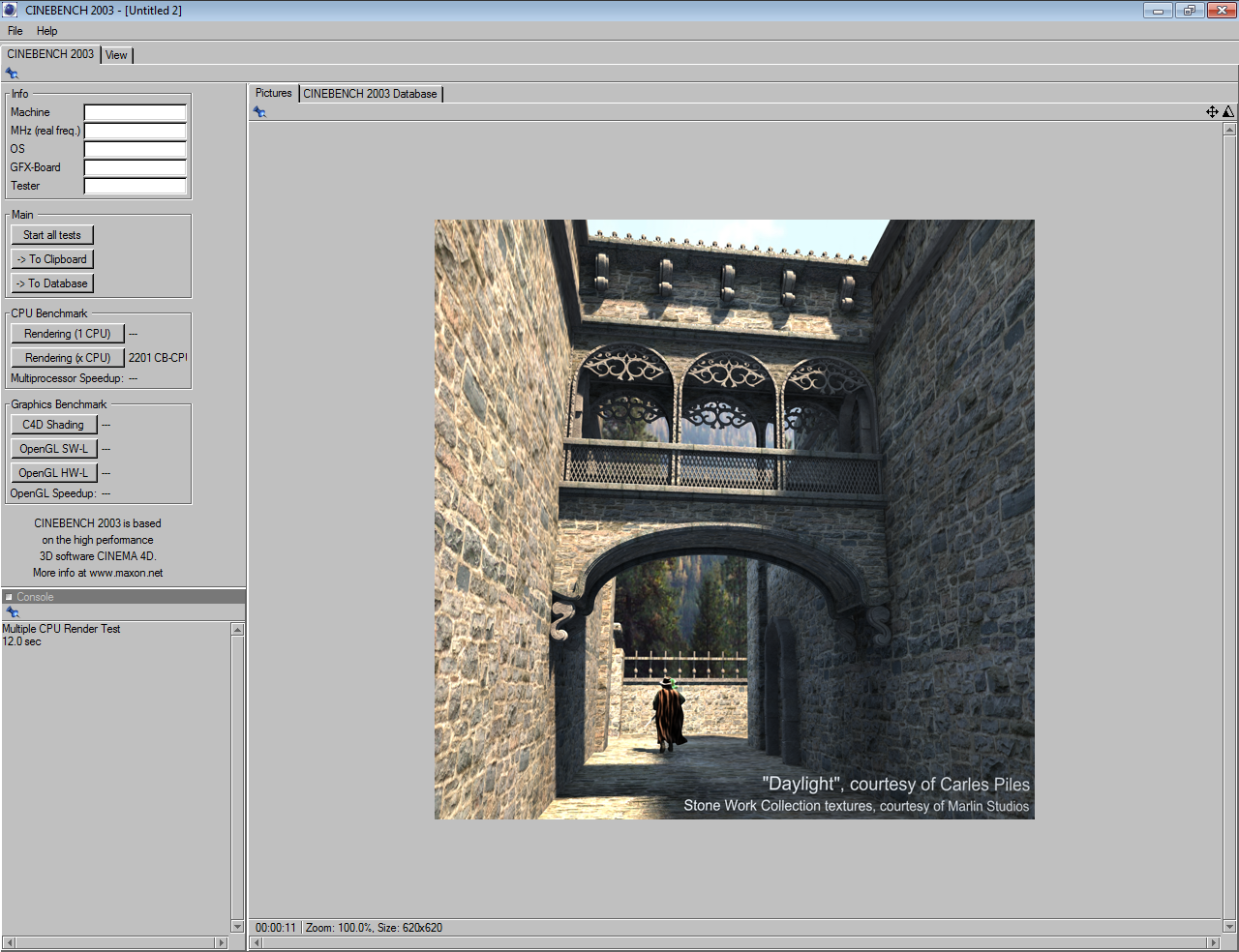The width and height of the screenshot is (1239, 952).
Task: Run the Rendering (x CPU) benchmark
Action: (68, 358)
